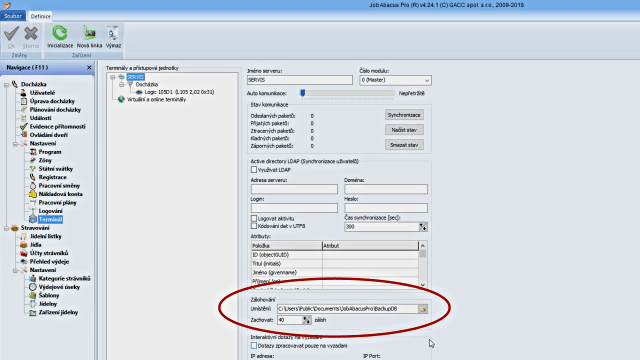This screenshot has width=640, height=360.
Task: Open Kategorie strávníků item
Action: point(64,279)
